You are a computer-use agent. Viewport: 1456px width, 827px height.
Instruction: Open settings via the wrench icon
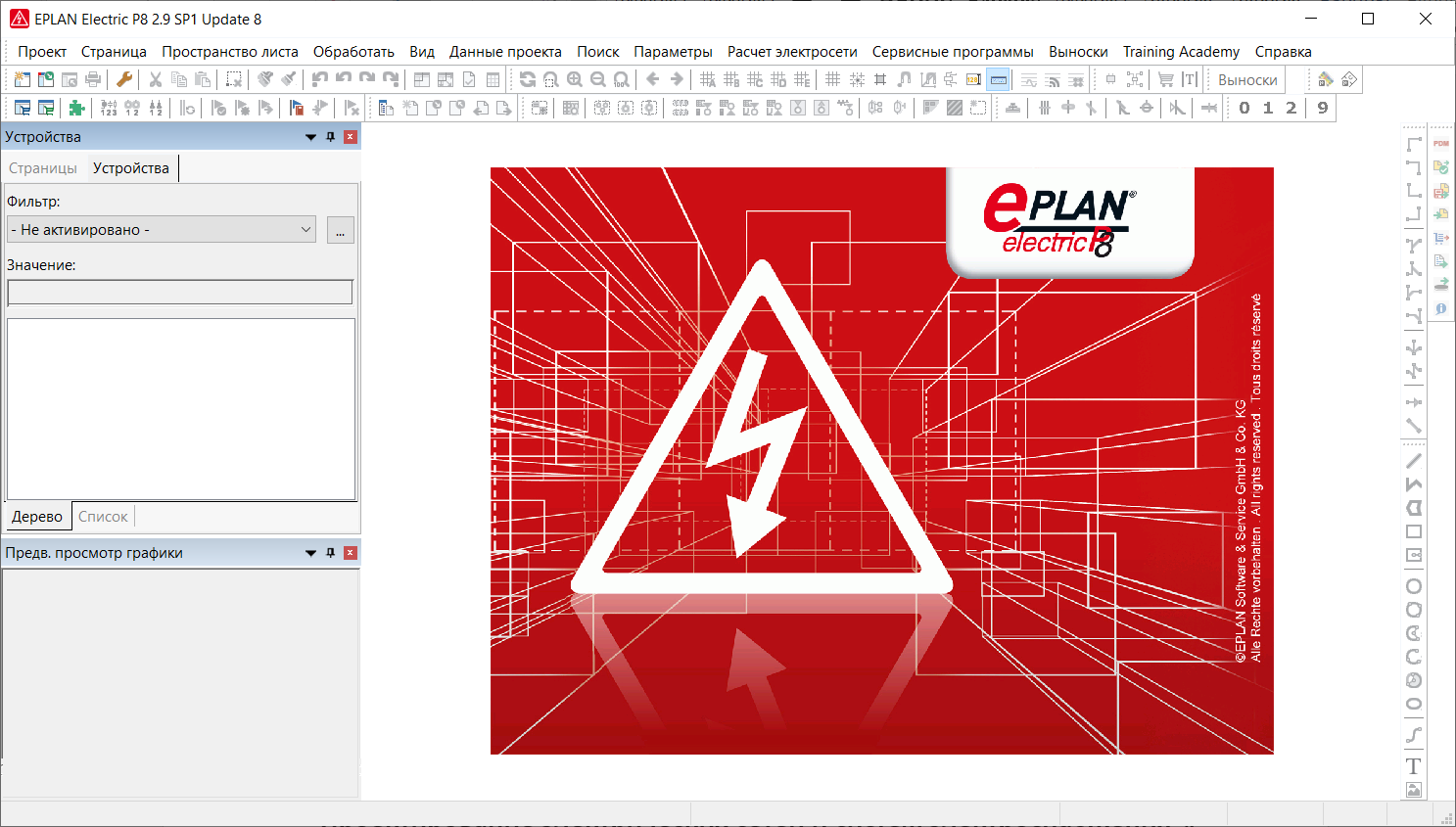124,80
